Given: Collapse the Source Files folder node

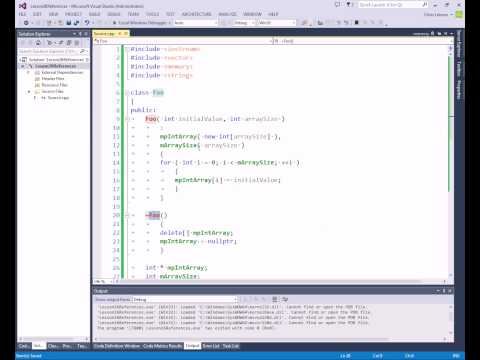Looking at the screenshot, I should pos(28,91).
